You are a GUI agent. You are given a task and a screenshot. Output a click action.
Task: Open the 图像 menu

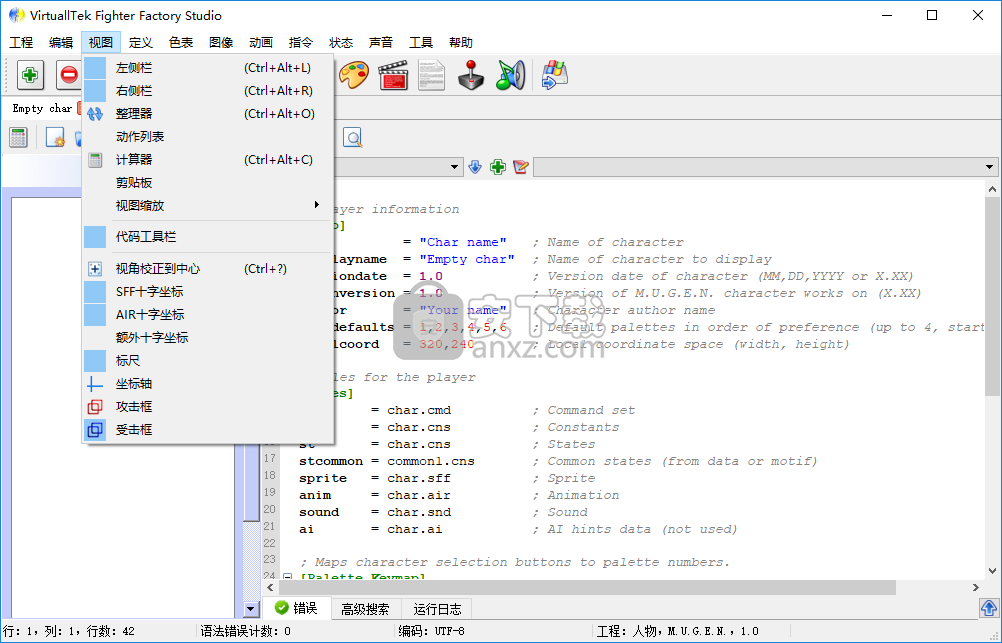pyautogui.click(x=221, y=43)
